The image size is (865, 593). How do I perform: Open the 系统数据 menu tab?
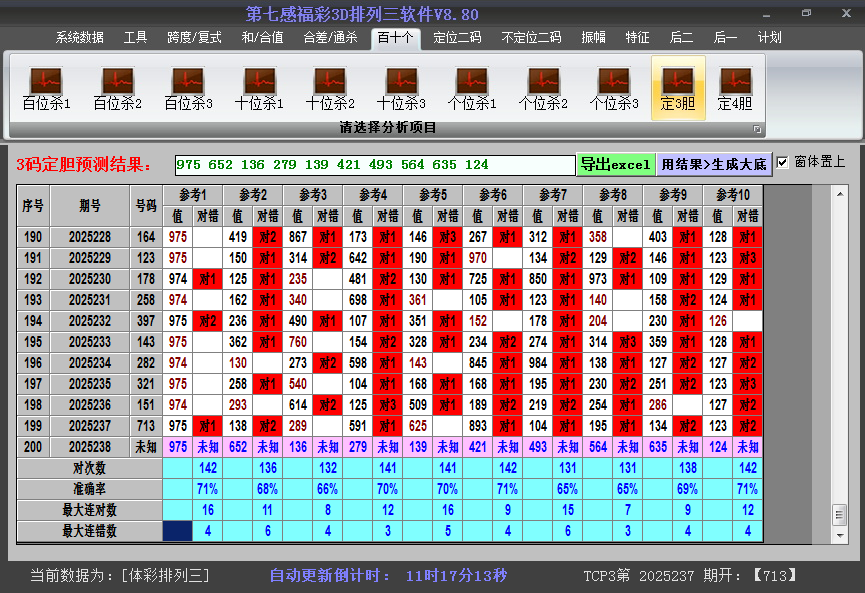pos(80,38)
